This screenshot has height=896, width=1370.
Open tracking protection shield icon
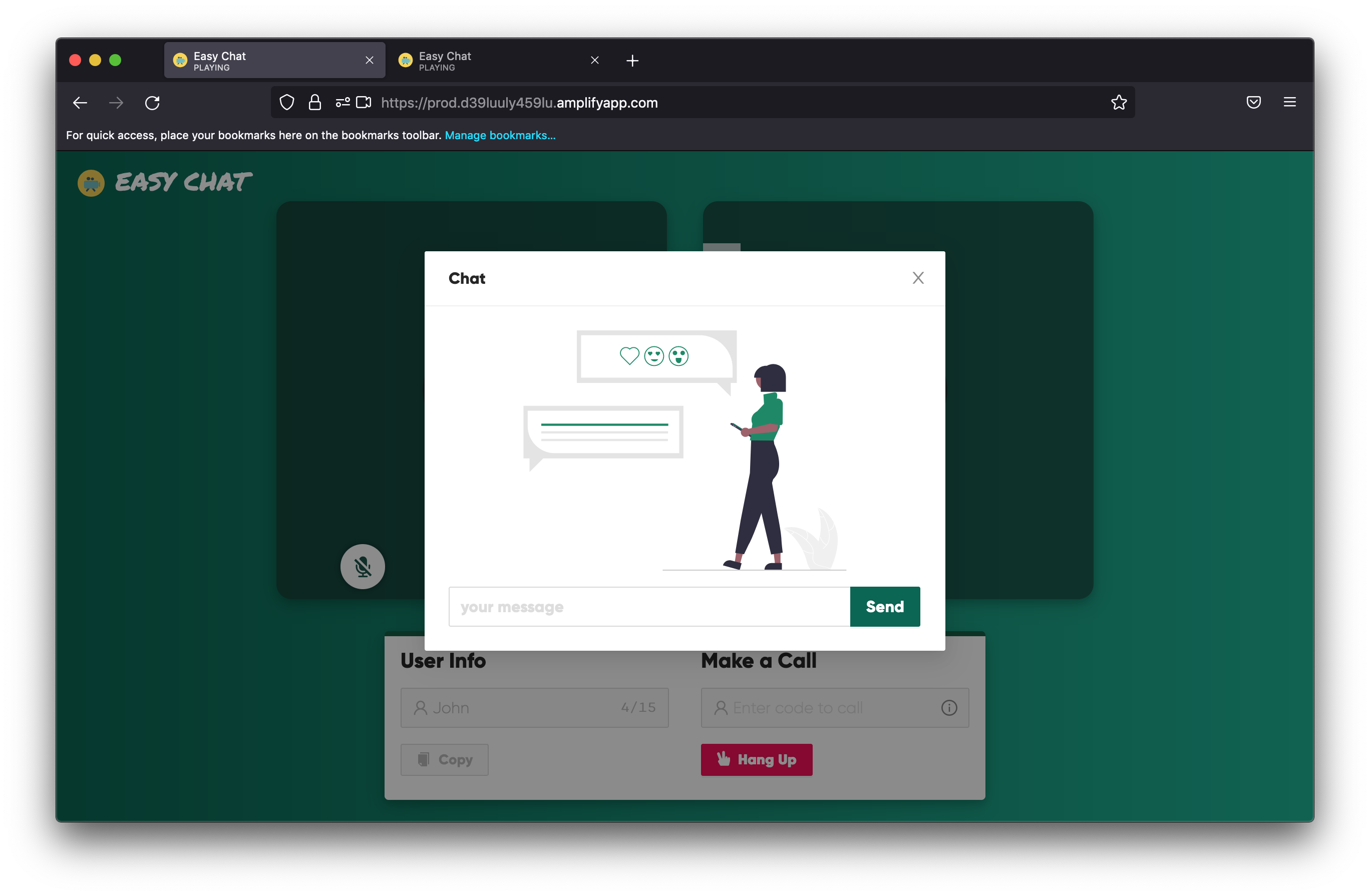pyautogui.click(x=286, y=103)
